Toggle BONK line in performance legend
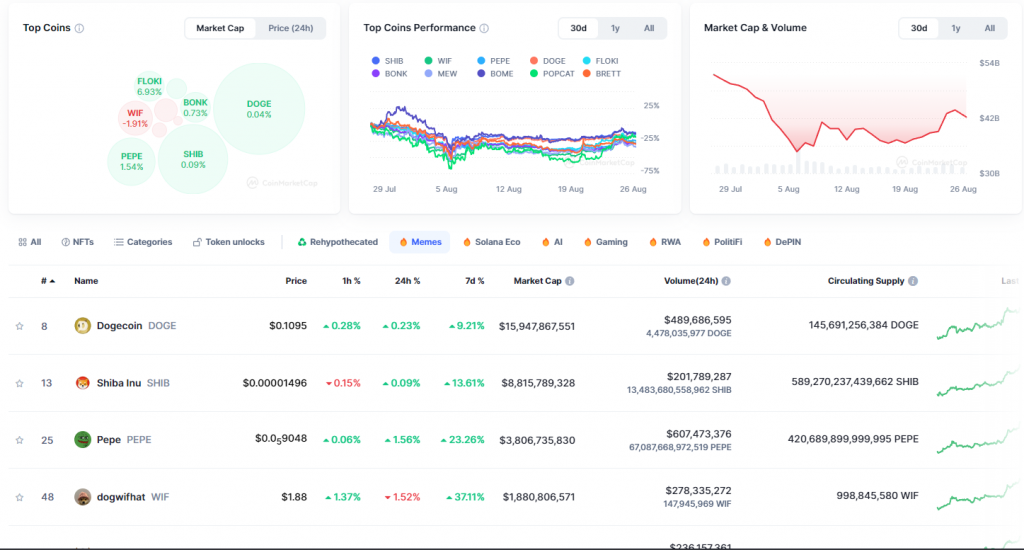Image resolution: width=1024 pixels, height=550 pixels. [x=389, y=74]
